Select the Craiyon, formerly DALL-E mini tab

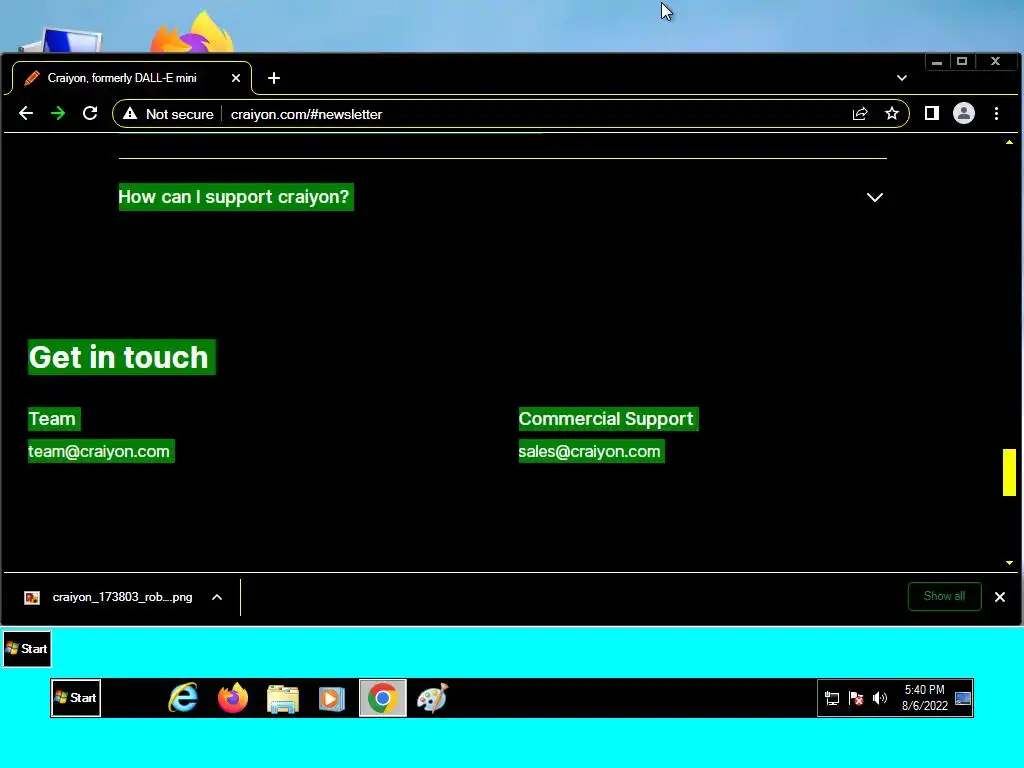(132, 78)
